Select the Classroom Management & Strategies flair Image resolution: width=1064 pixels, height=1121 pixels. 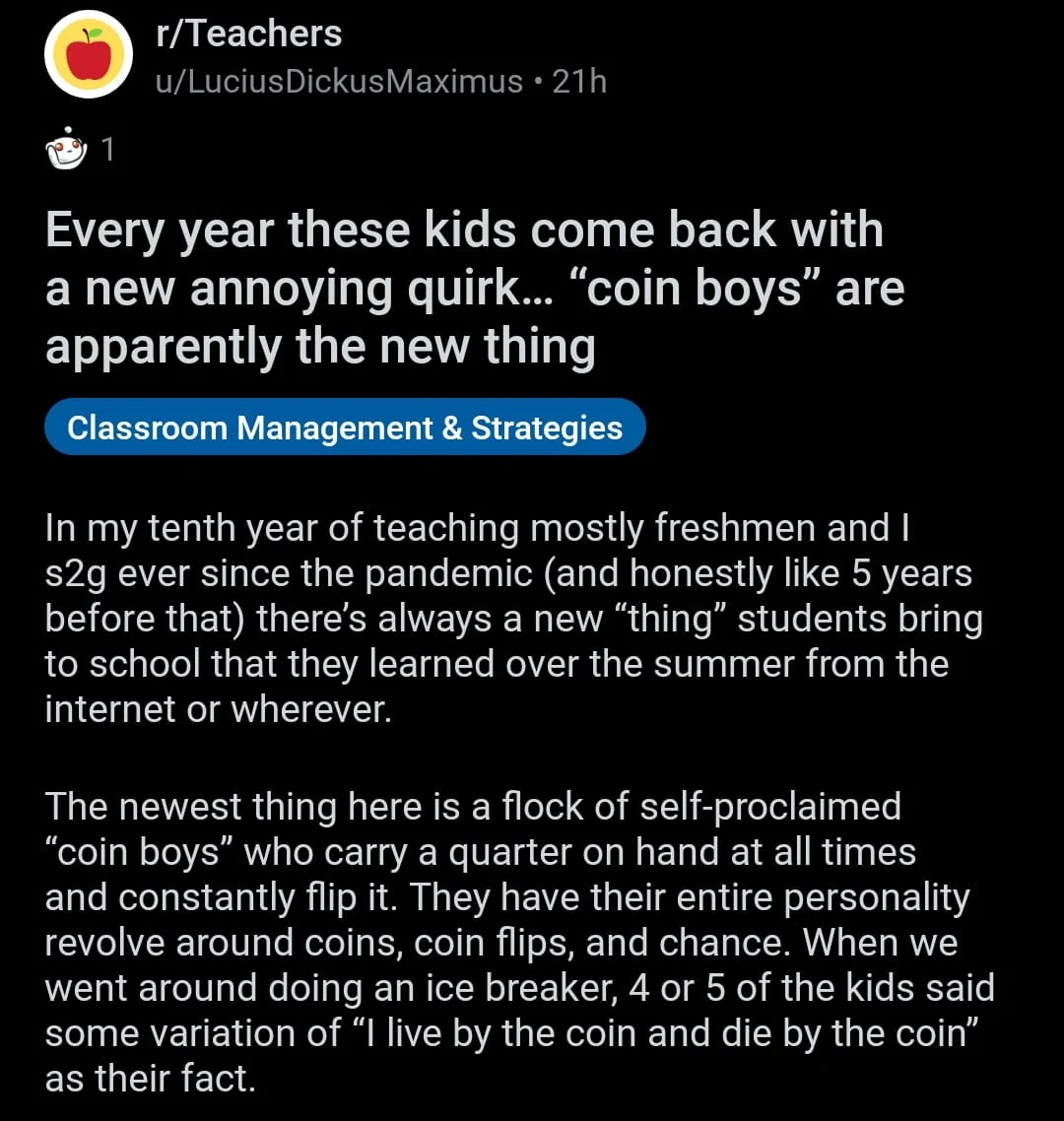pyautogui.click(x=345, y=428)
